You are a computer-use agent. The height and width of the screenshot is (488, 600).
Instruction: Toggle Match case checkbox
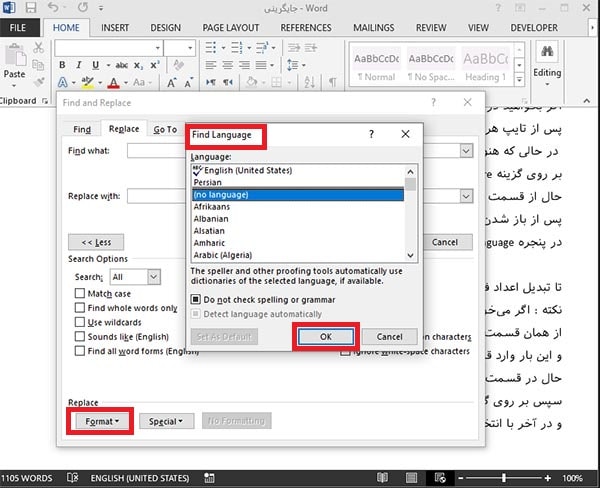pos(80,293)
